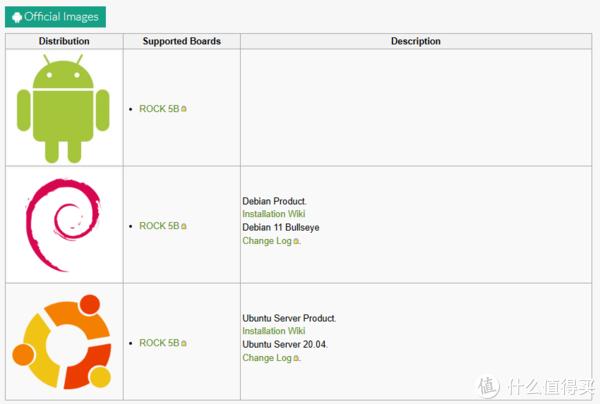Click lock icon beside Android ROCK 5B

[184, 109]
